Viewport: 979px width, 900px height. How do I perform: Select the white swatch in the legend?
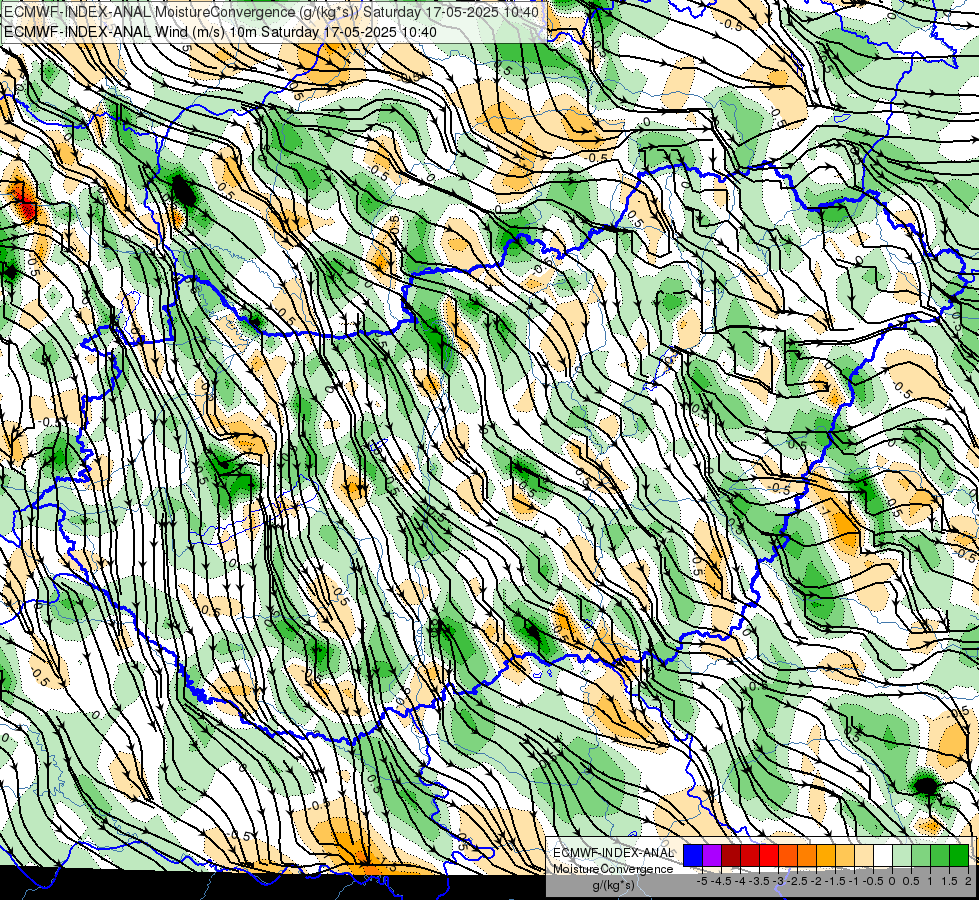(x=883, y=855)
